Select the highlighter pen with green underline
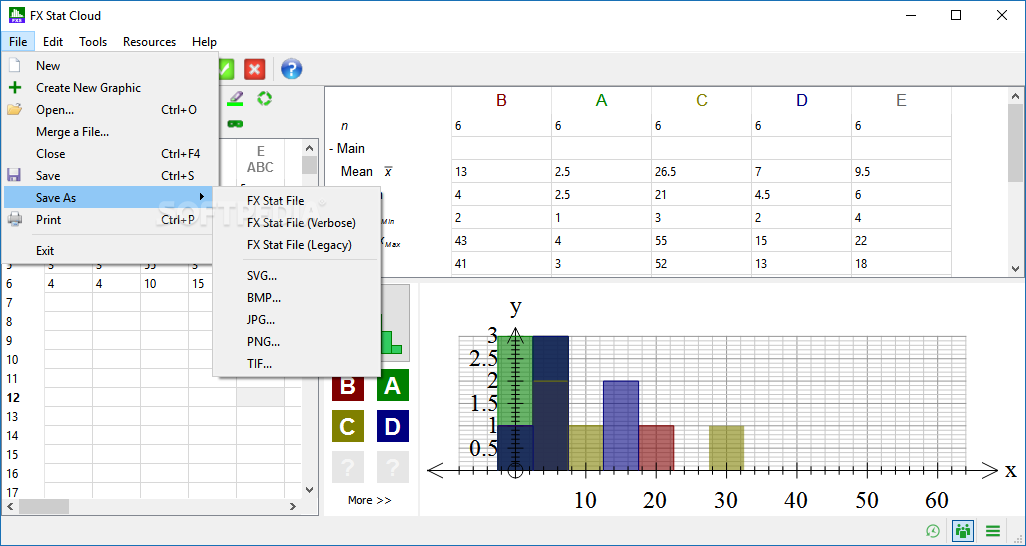 (236, 98)
